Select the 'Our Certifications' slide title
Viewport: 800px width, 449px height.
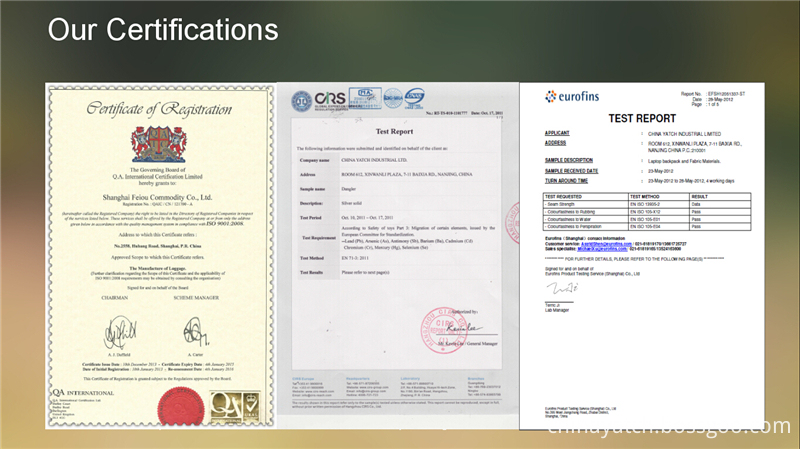tap(164, 28)
